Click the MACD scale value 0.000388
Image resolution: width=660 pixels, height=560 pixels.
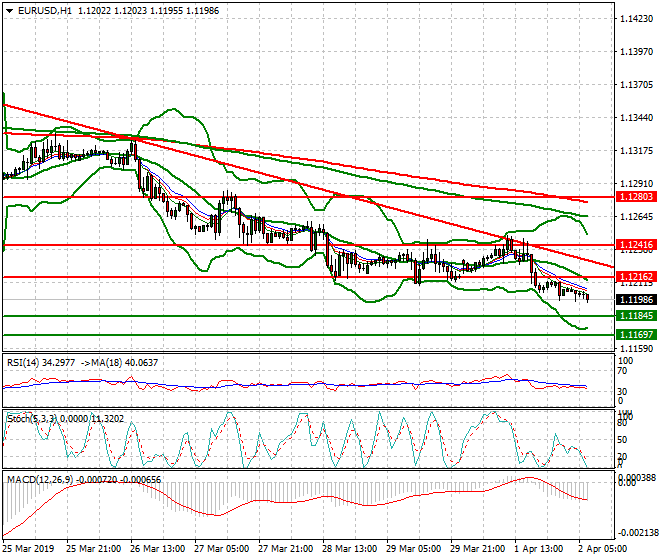click(x=638, y=477)
